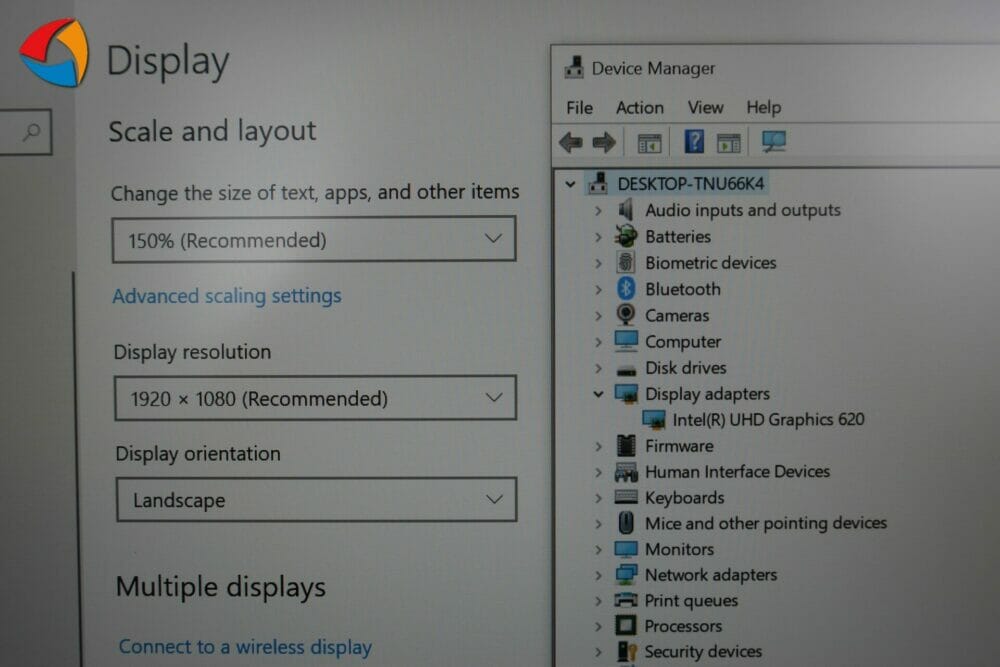The height and width of the screenshot is (667, 1000).
Task: Collapse the DESKTOP-TNU66K4 root node
Action: 570,184
